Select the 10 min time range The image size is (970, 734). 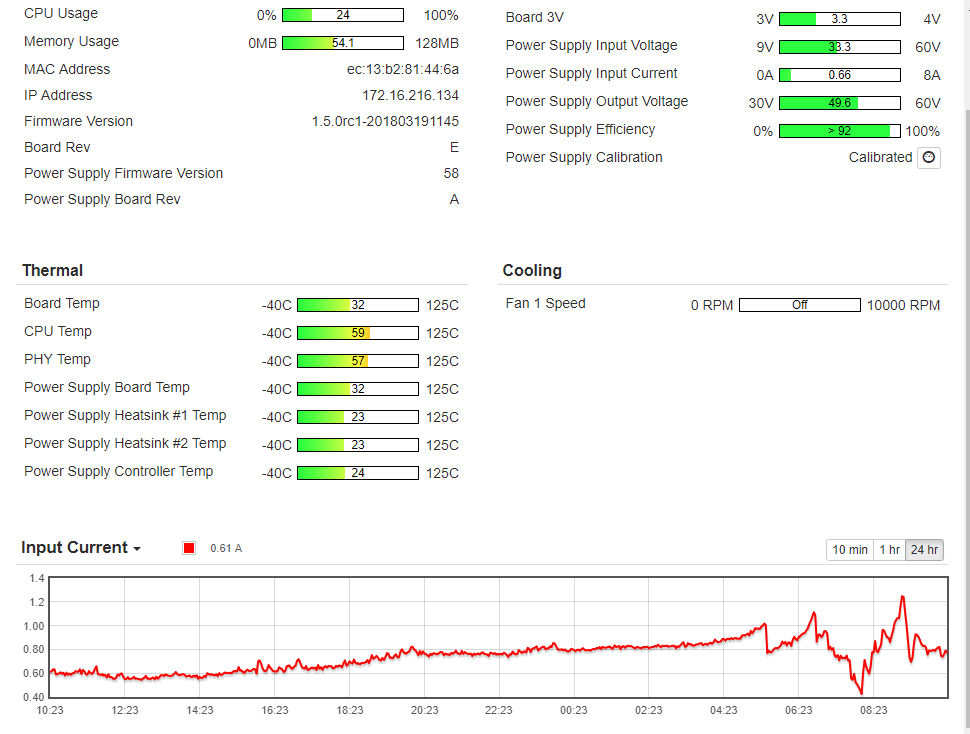850,550
